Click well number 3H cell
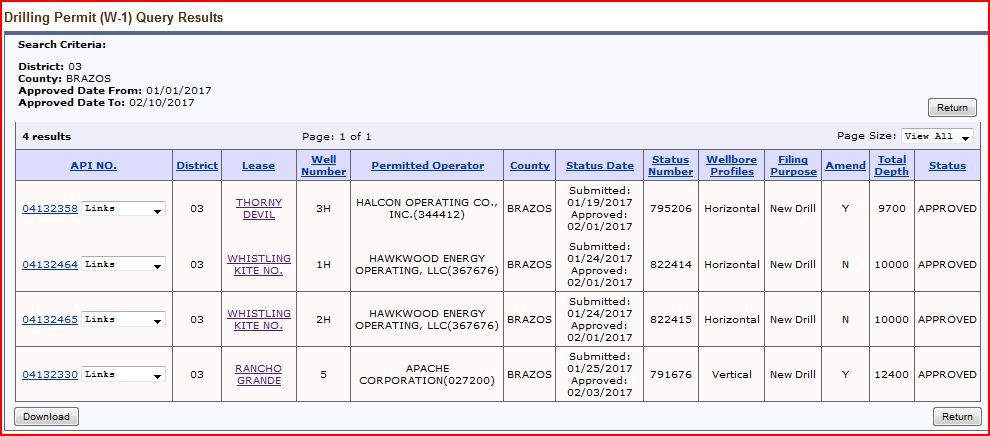Viewport: 990px width, 436px height. point(323,209)
